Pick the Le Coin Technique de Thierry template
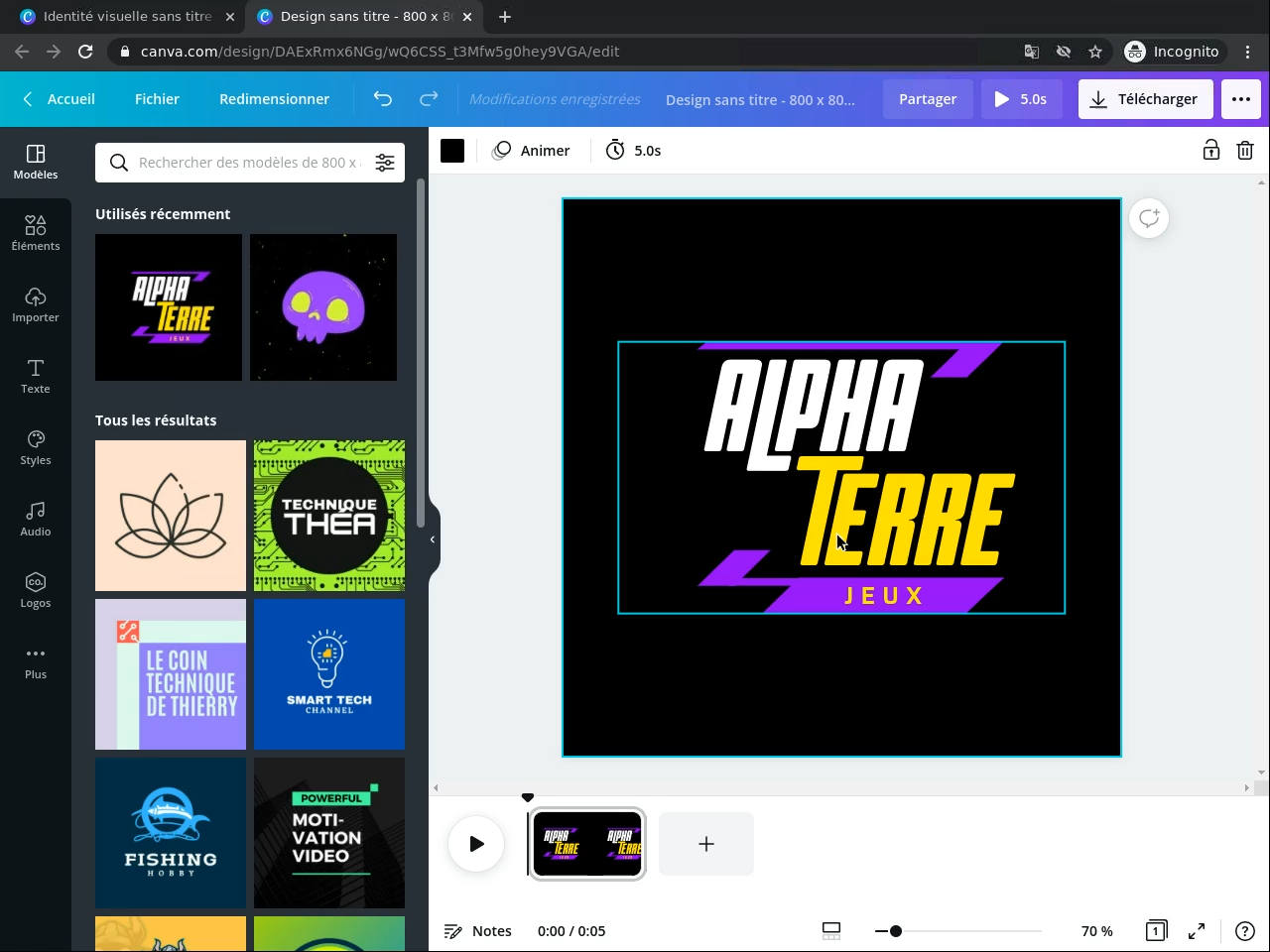The width and height of the screenshot is (1270, 952). pos(171,674)
